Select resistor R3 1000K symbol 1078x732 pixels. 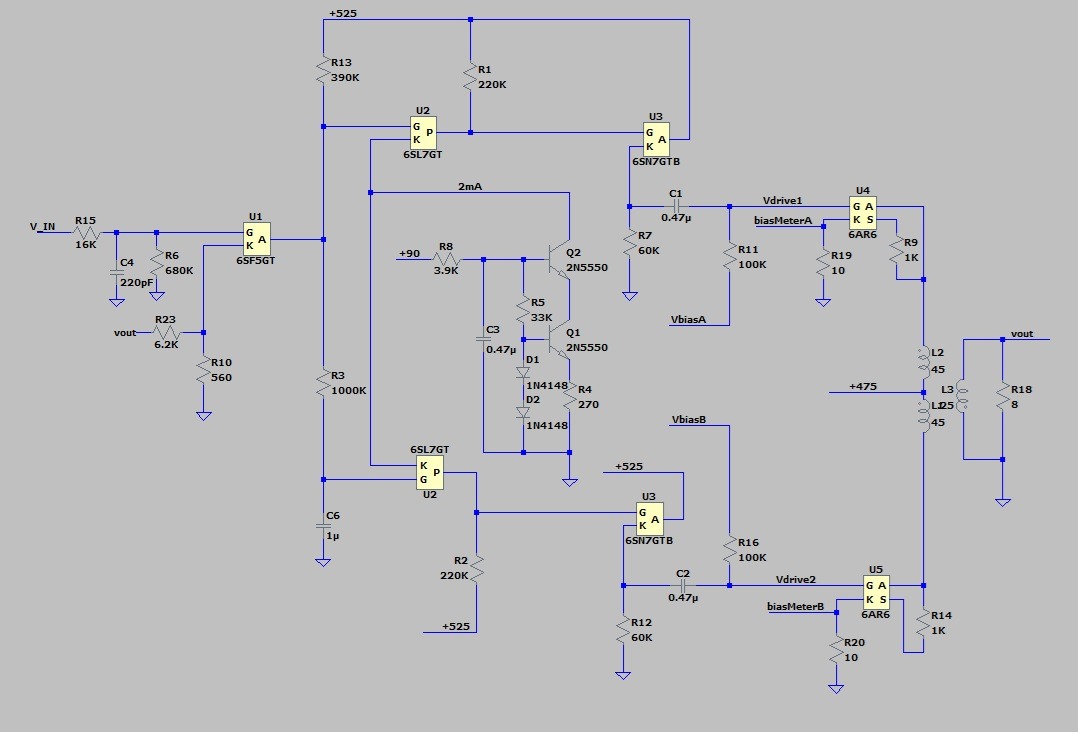(323, 384)
